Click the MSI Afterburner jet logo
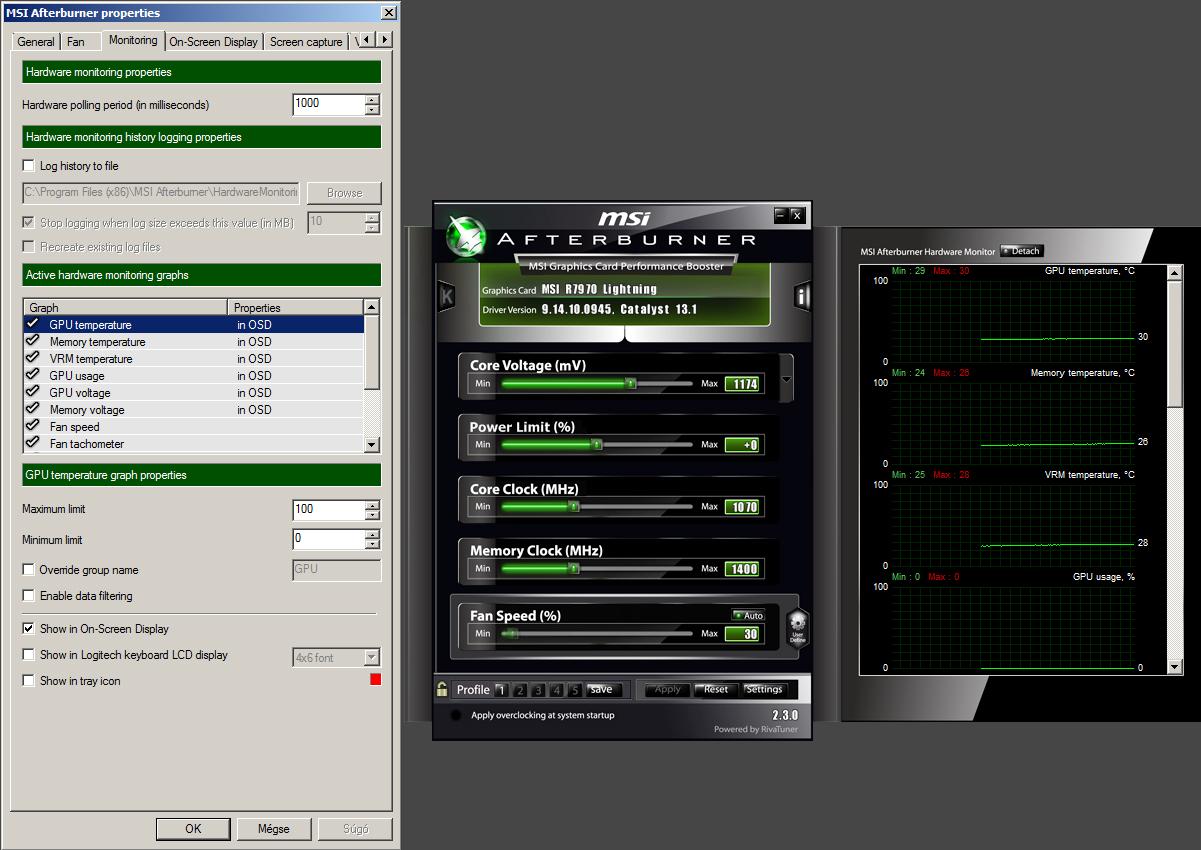This screenshot has height=850, width=1201. [x=465, y=235]
